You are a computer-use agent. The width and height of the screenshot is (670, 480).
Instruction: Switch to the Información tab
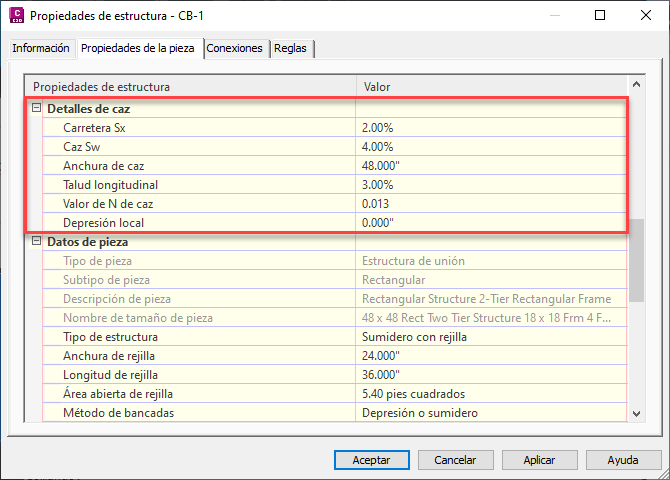[x=41, y=48]
